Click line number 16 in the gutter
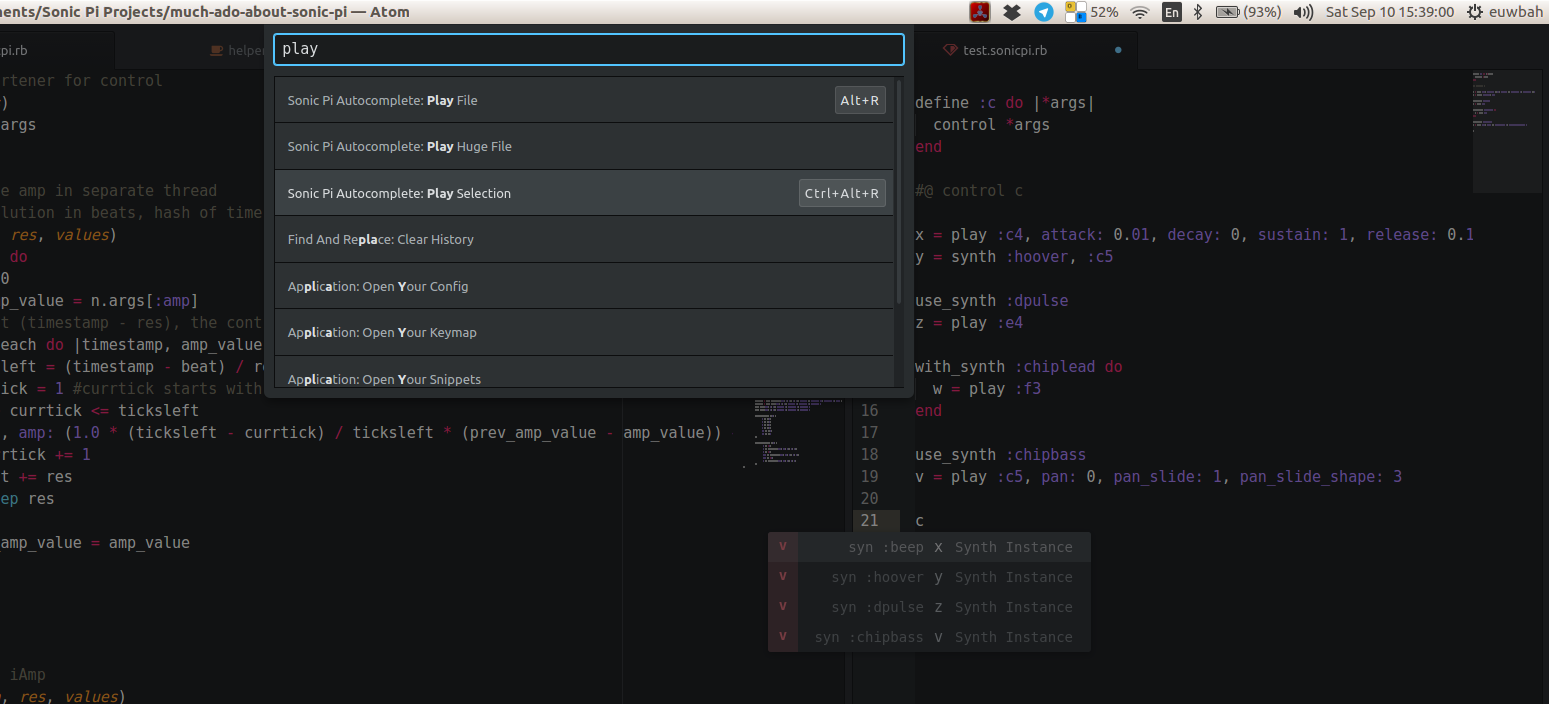1549x704 pixels. (868, 410)
